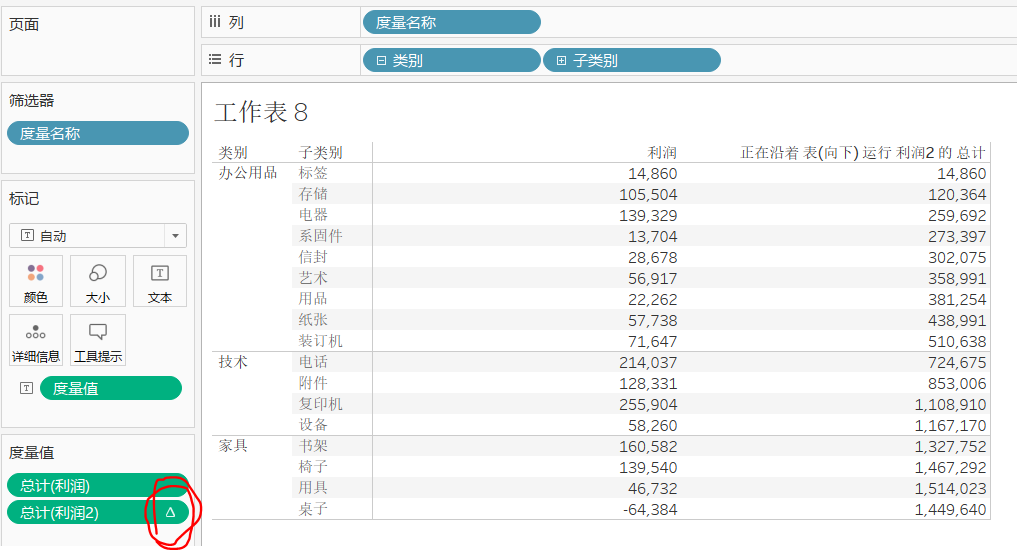Select the 度量名称 pill in 筛选器
This screenshot has height=550, width=1017.
(98, 133)
